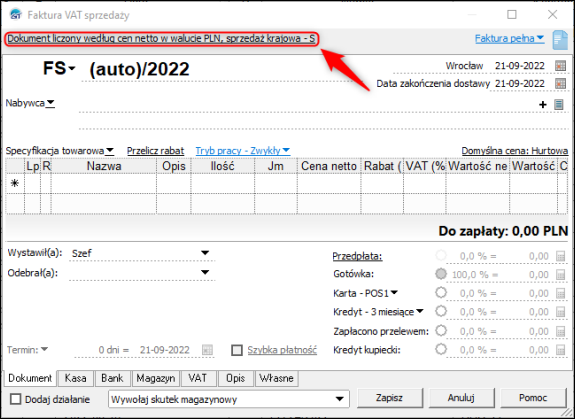
Task: Click the document page icon at top right
Action: click(560, 40)
